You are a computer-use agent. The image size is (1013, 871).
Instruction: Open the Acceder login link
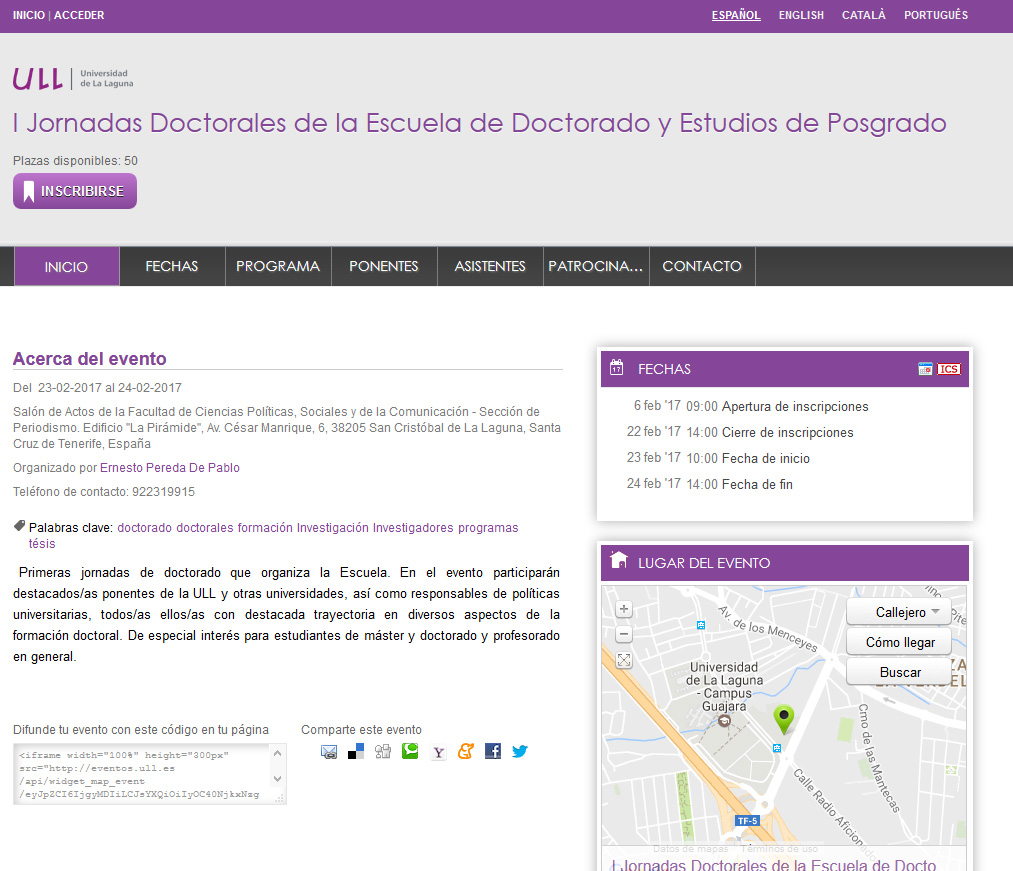[x=79, y=15]
